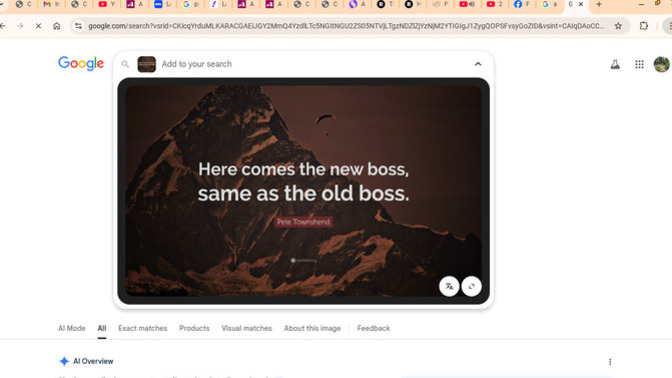The image size is (672, 378).
Task: Bookmark this page with the star
Action: pos(618,26)
